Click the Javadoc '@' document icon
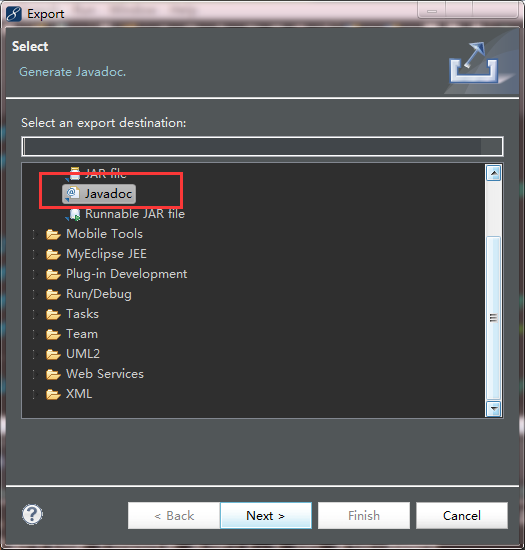Image resolution: width=525 pixels, height=550 pixels. [x=73, y=193]
